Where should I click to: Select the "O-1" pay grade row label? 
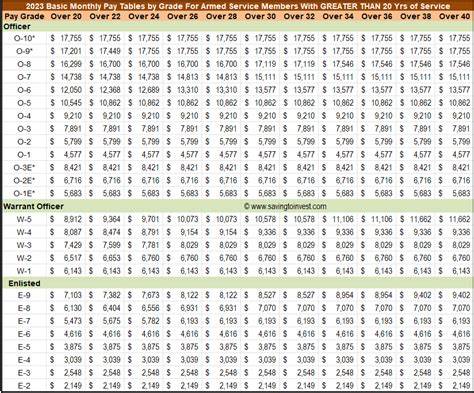[x=24, y=155]
